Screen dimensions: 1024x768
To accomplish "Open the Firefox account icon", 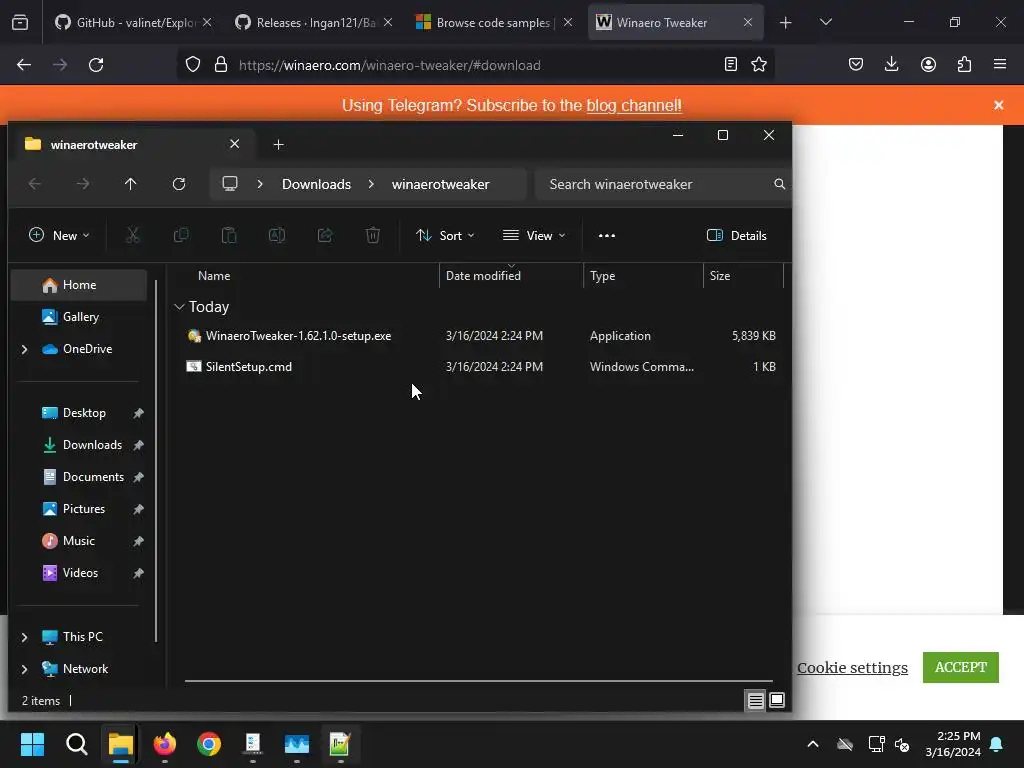I will 928,64.
